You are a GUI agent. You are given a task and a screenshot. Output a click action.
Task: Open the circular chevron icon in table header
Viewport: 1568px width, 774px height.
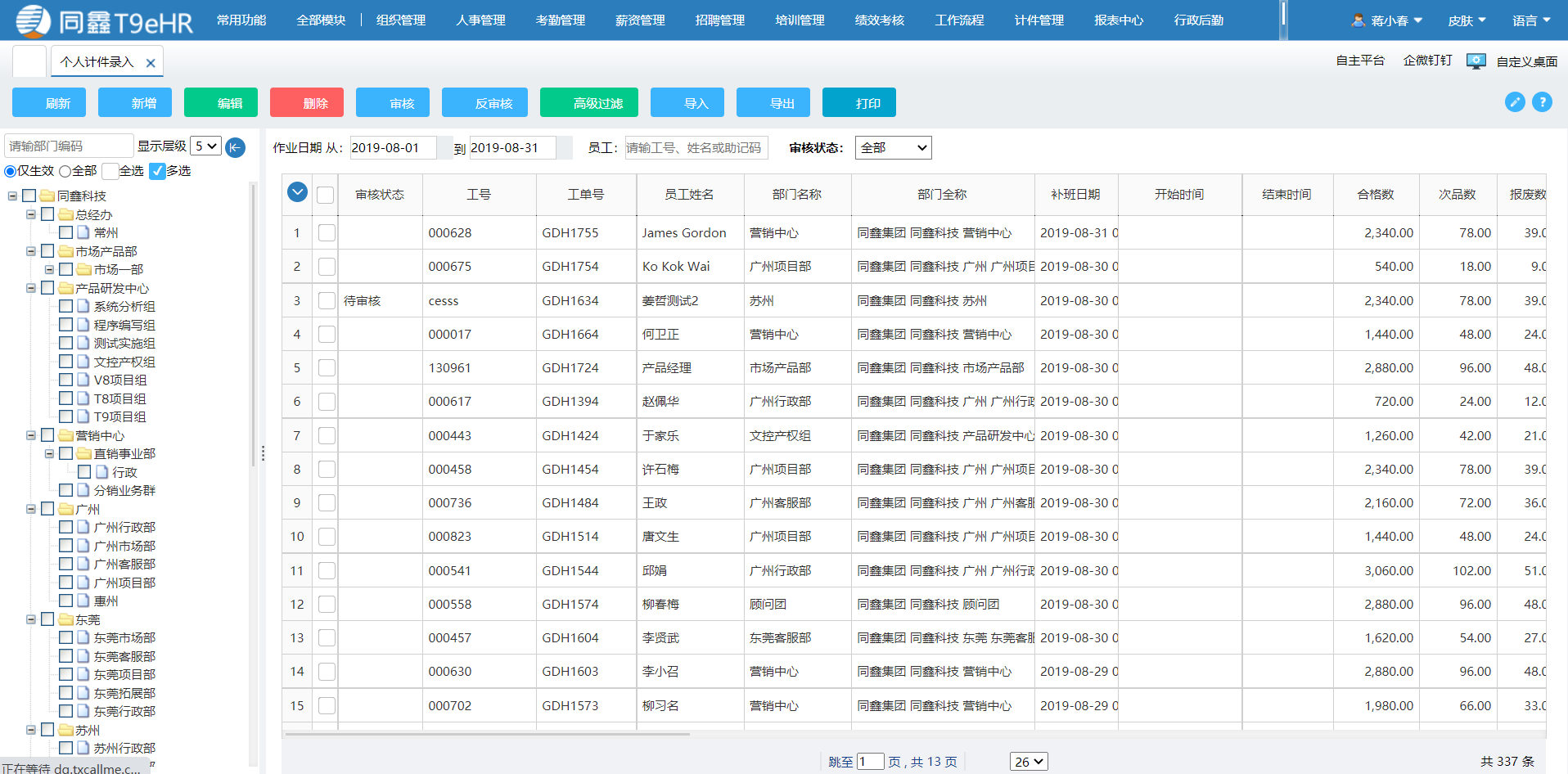(296, 191)
